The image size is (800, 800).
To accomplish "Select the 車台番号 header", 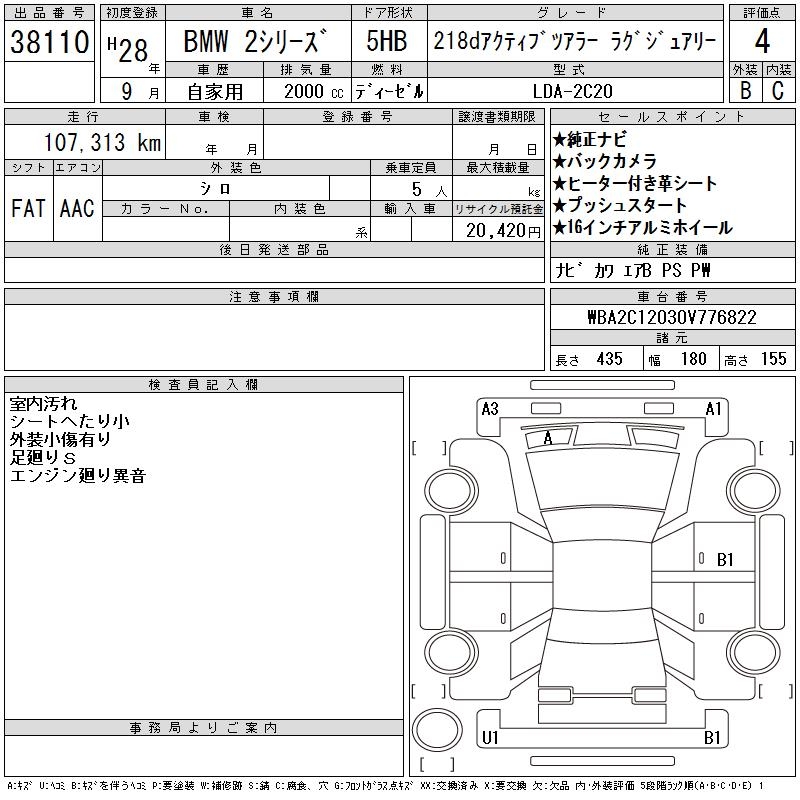I will click(672, 296).
